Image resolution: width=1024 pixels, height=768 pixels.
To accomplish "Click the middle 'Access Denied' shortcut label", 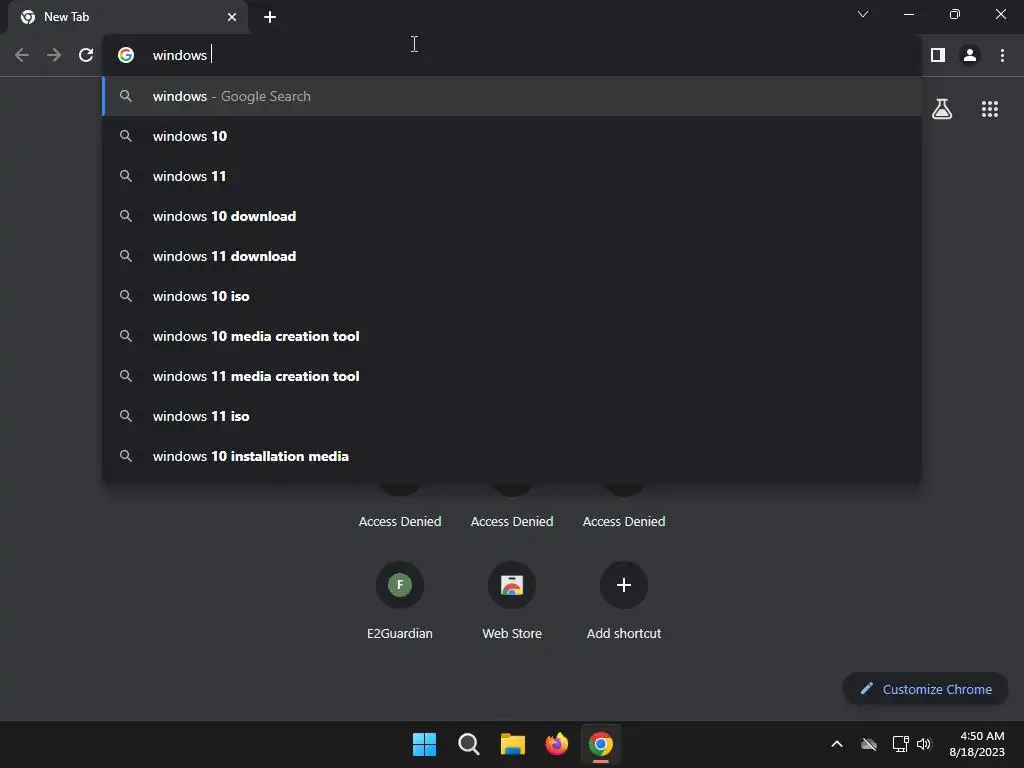I will (x=512, y=521).
